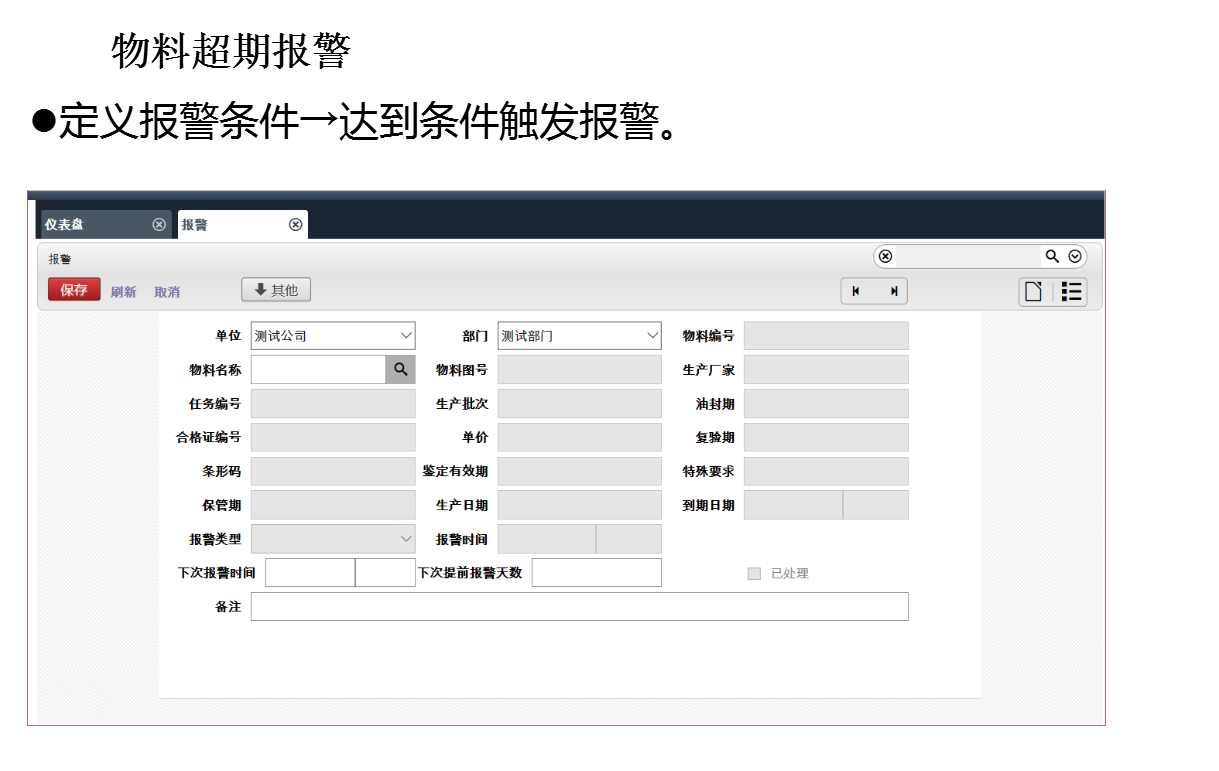Screen dimensions: 1219x771
Task: Clear the search box with the ⊗ icon
Action: (x=886, y=256)
